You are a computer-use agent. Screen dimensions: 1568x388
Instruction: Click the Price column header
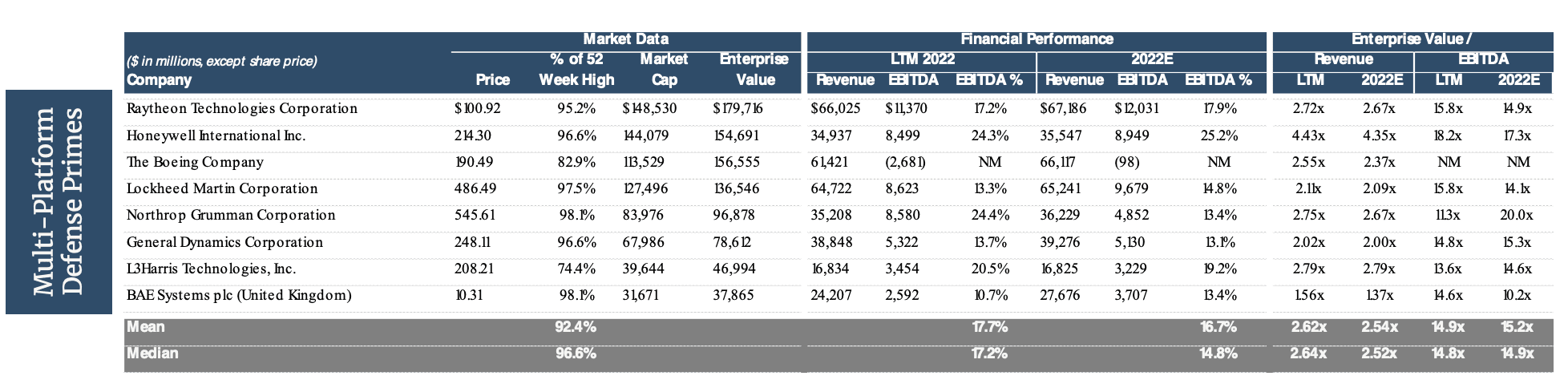[492, 80]
